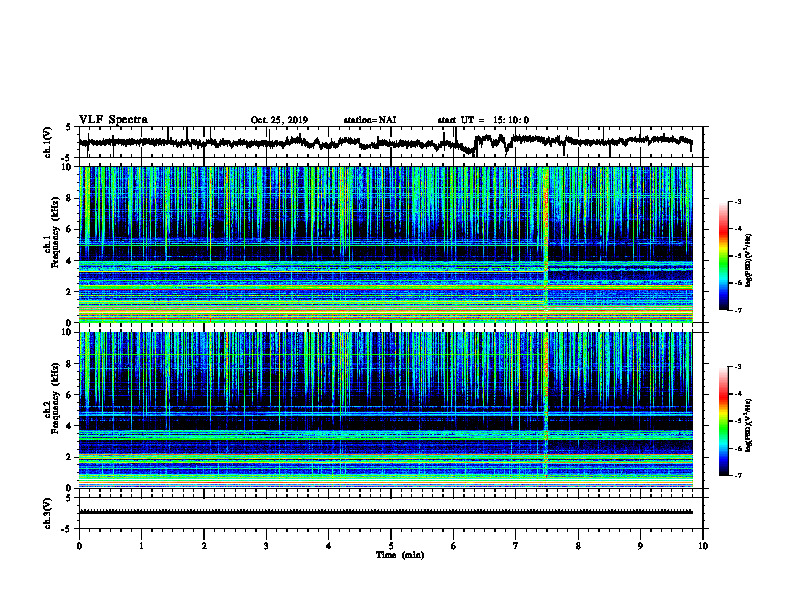
Task: Click the "-3" label on ch.1 color scale
Action: click(737, 201)
